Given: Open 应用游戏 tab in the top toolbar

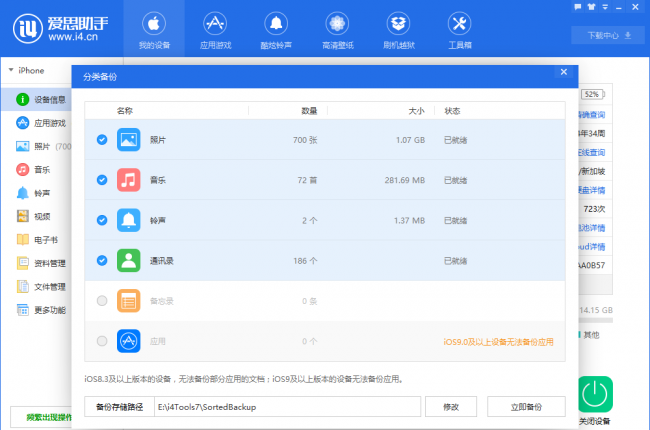Looking at the screenshot, I should 215,29.
